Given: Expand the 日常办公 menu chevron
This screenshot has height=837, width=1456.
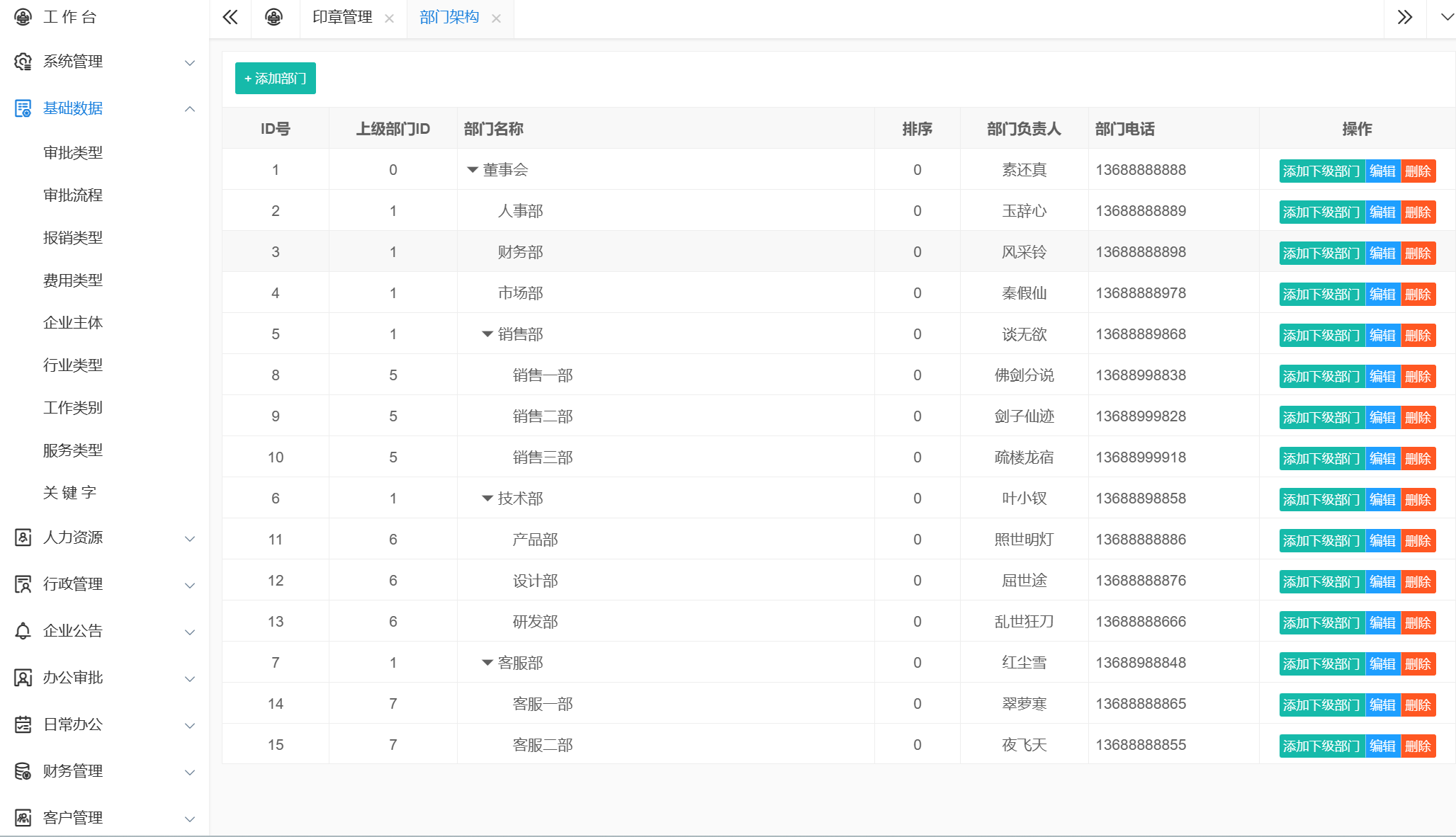Looking at the screenshot, I should click(190, 726).
